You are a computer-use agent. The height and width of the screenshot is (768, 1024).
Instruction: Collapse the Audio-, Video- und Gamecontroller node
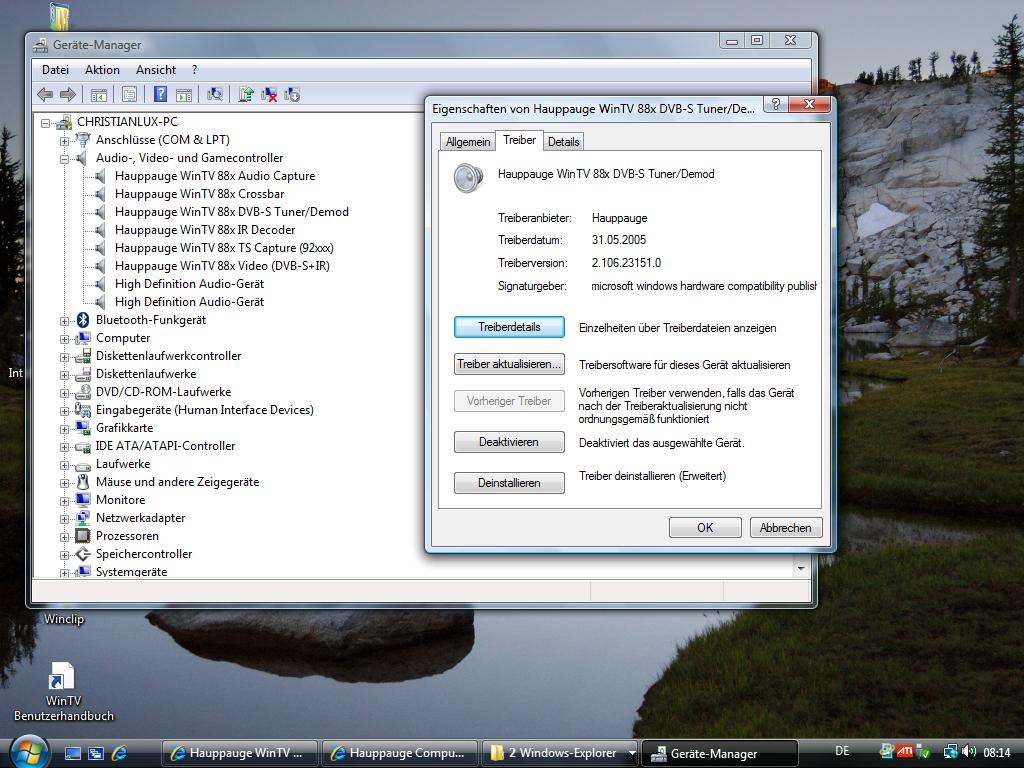[x=64, y=159]
